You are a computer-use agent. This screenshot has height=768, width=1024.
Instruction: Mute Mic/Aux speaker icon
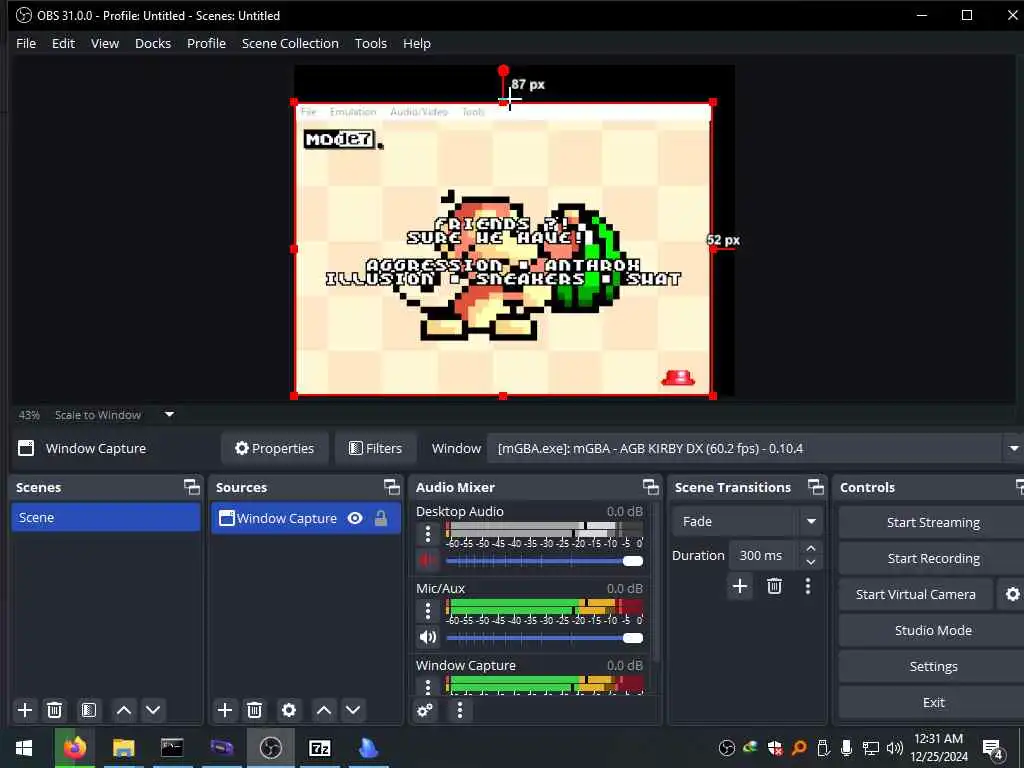pos(428,637)
